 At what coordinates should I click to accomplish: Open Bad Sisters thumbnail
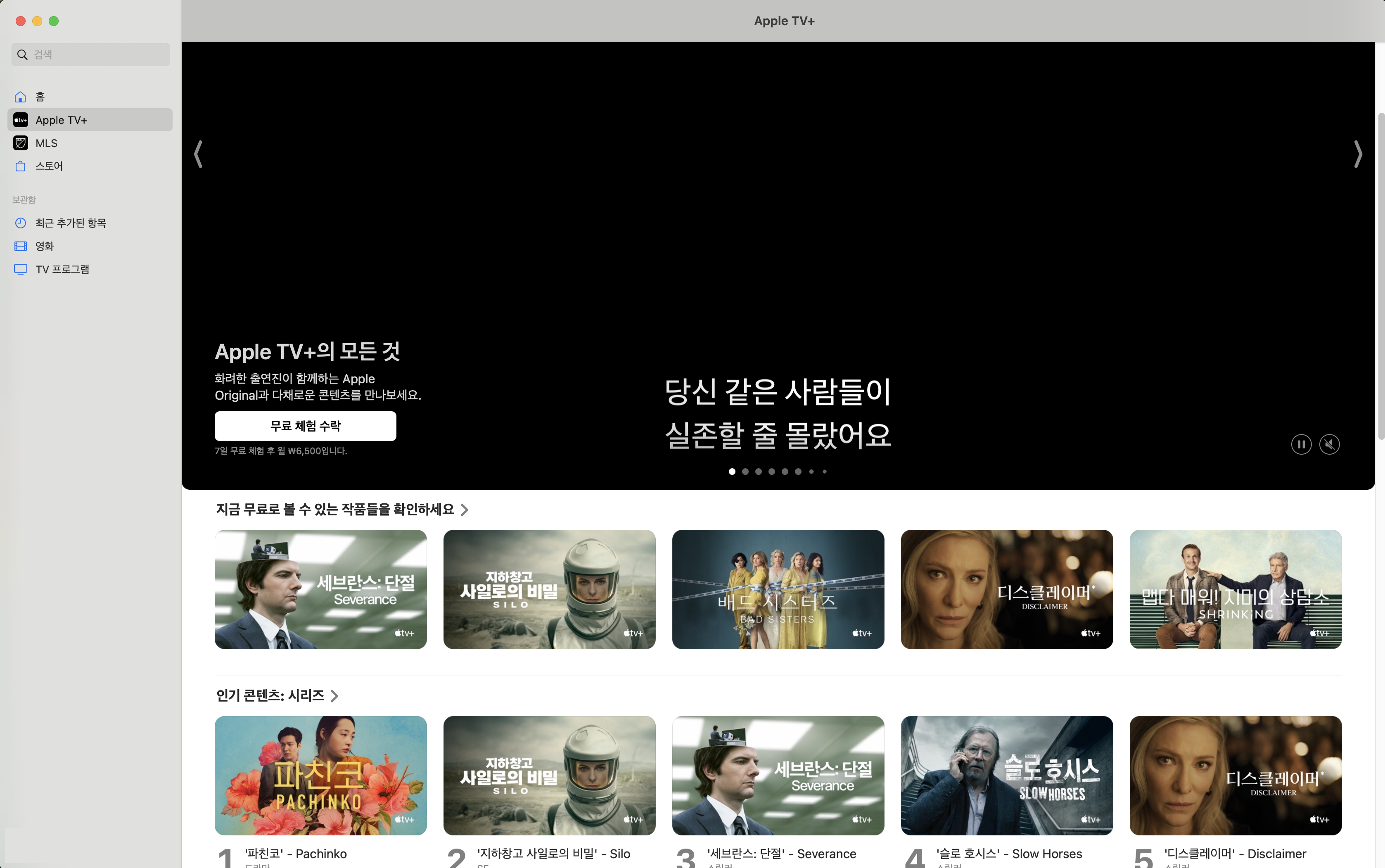(x=778, y=590)
